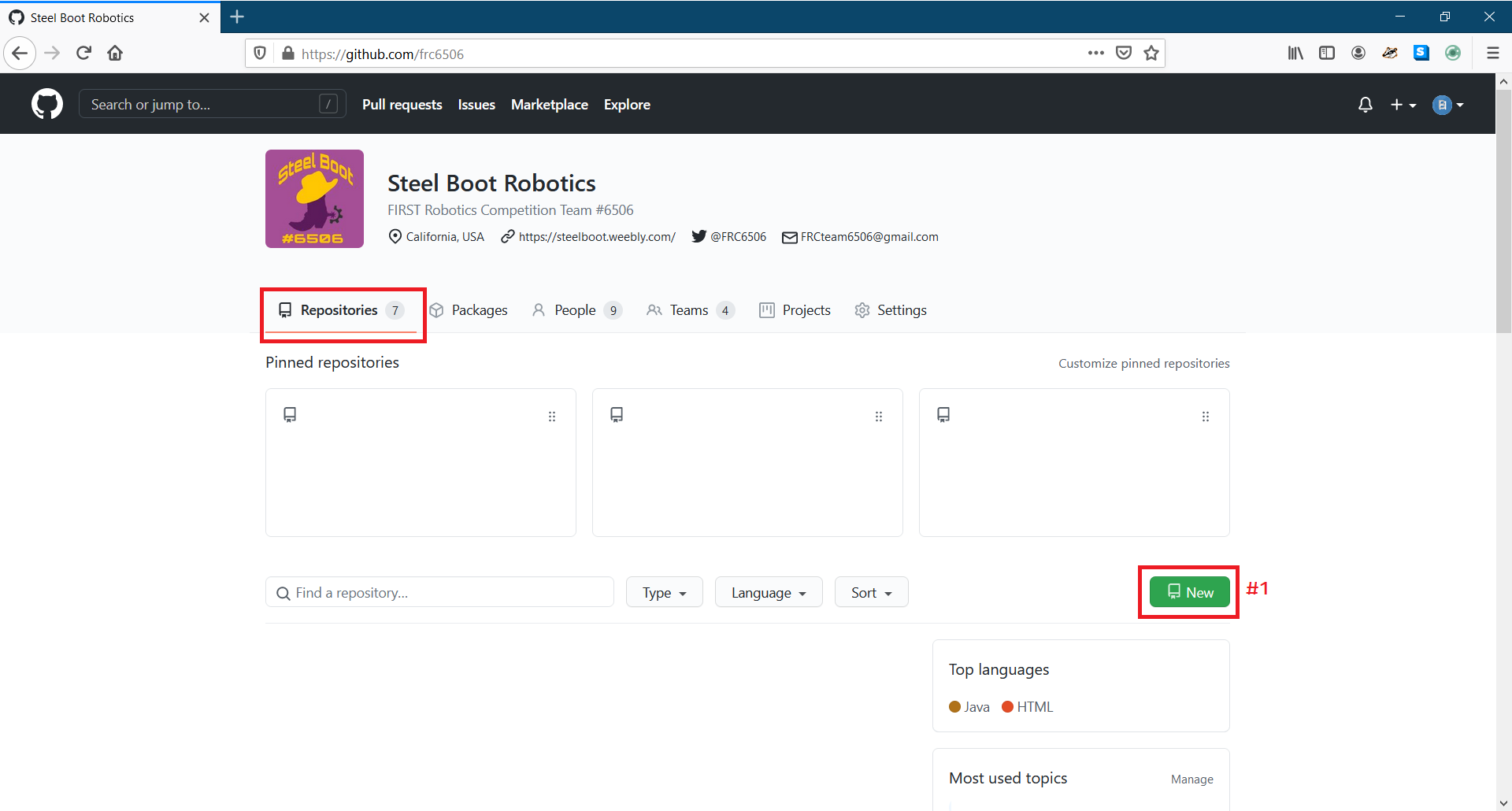Save page to Pocket icon
The width and height of the screenshot is (1512, 811).
click(x=1124, y=54)
